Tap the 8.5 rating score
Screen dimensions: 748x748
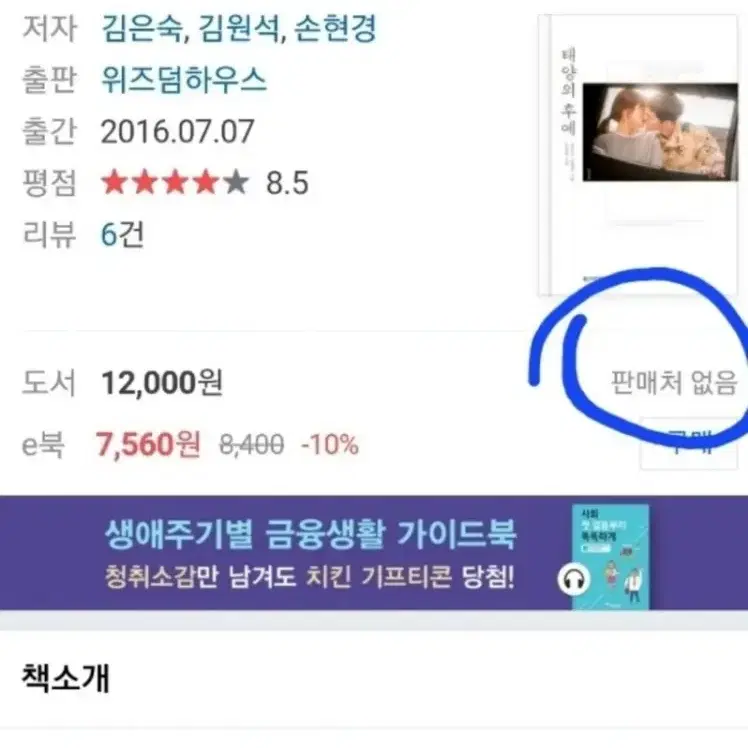(287, 183)
